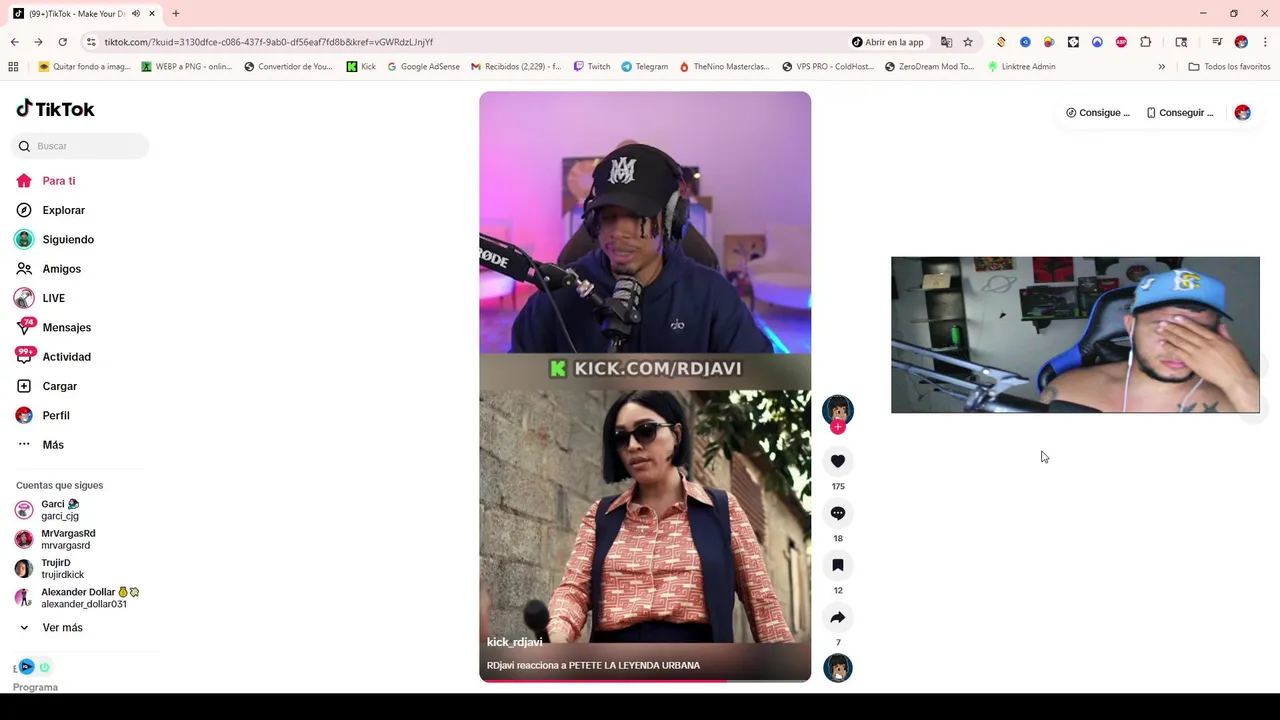Image resolution: width=1280 pixels, height=720 pixels.
Task: Click the video progress bar
Action: click(x=645, y=681)
